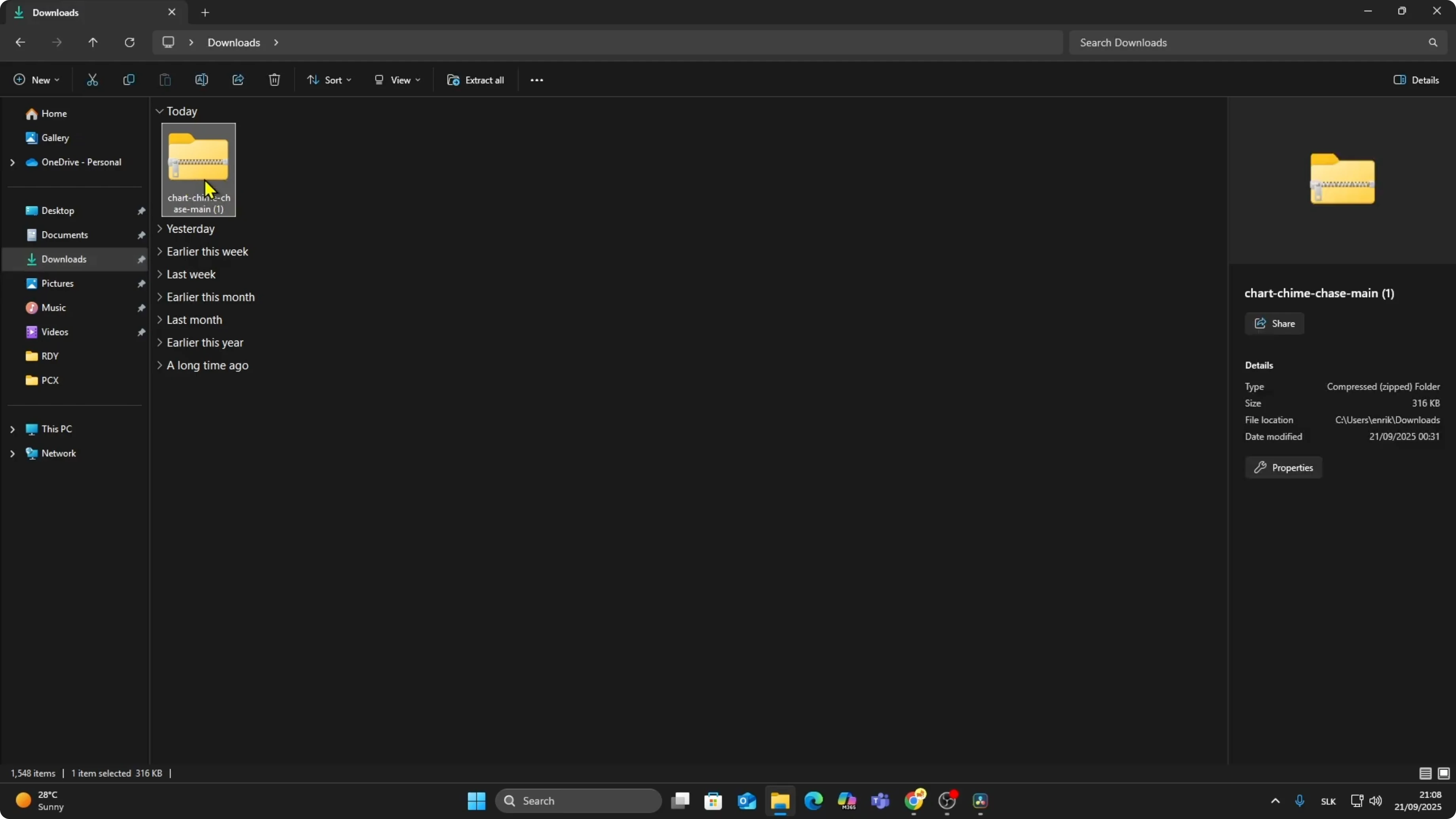Click the SLK input language indicator
Screen dimensions: 1456x819
tap(1328, 802)
